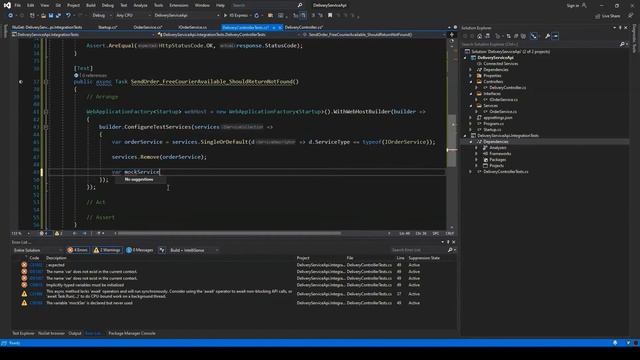This screenshot has width=640, height=360.
Task: Click the notifications bell in status bar
Action: (x=615, y=343)
